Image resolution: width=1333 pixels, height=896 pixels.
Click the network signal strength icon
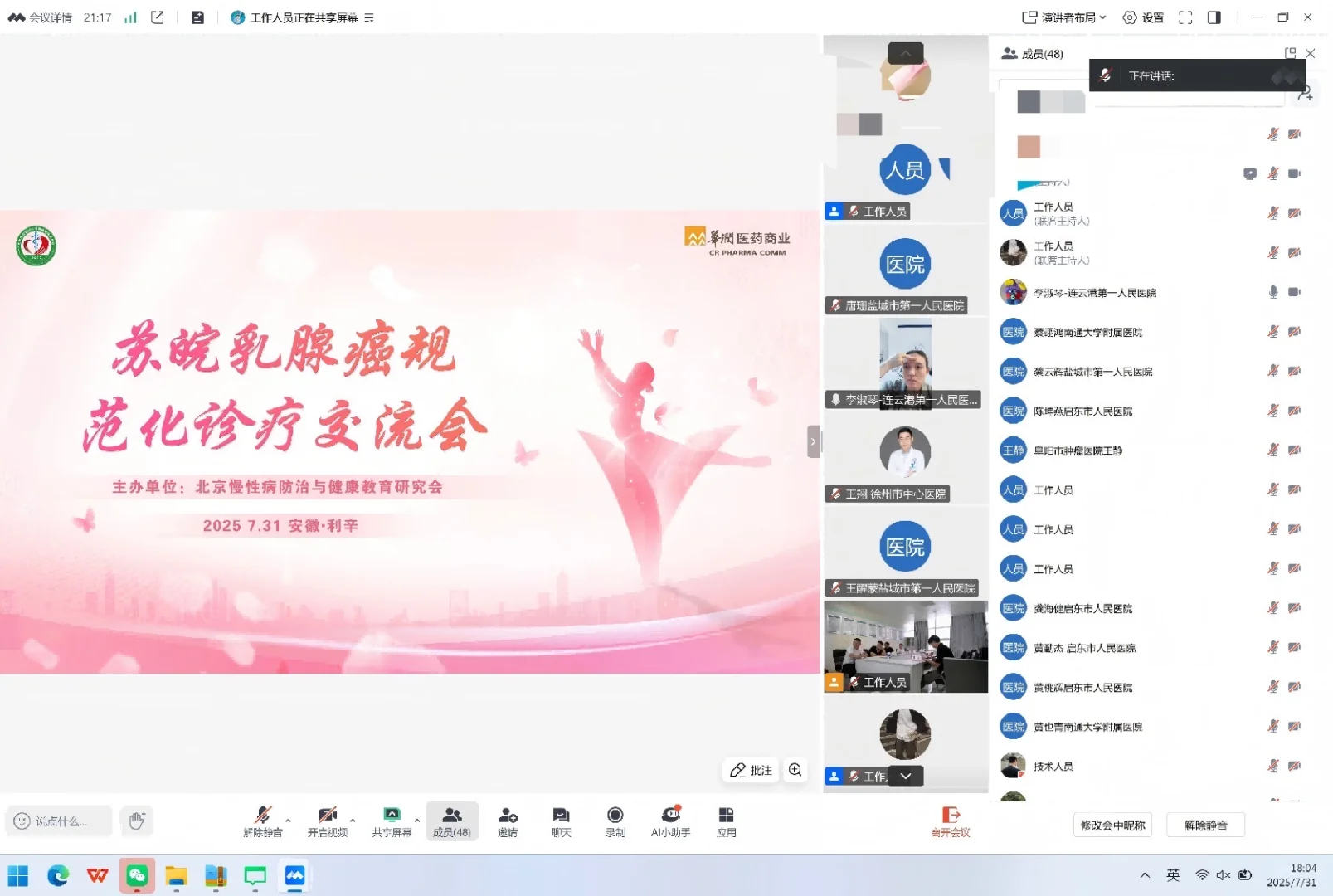click(x=130, y=17)
